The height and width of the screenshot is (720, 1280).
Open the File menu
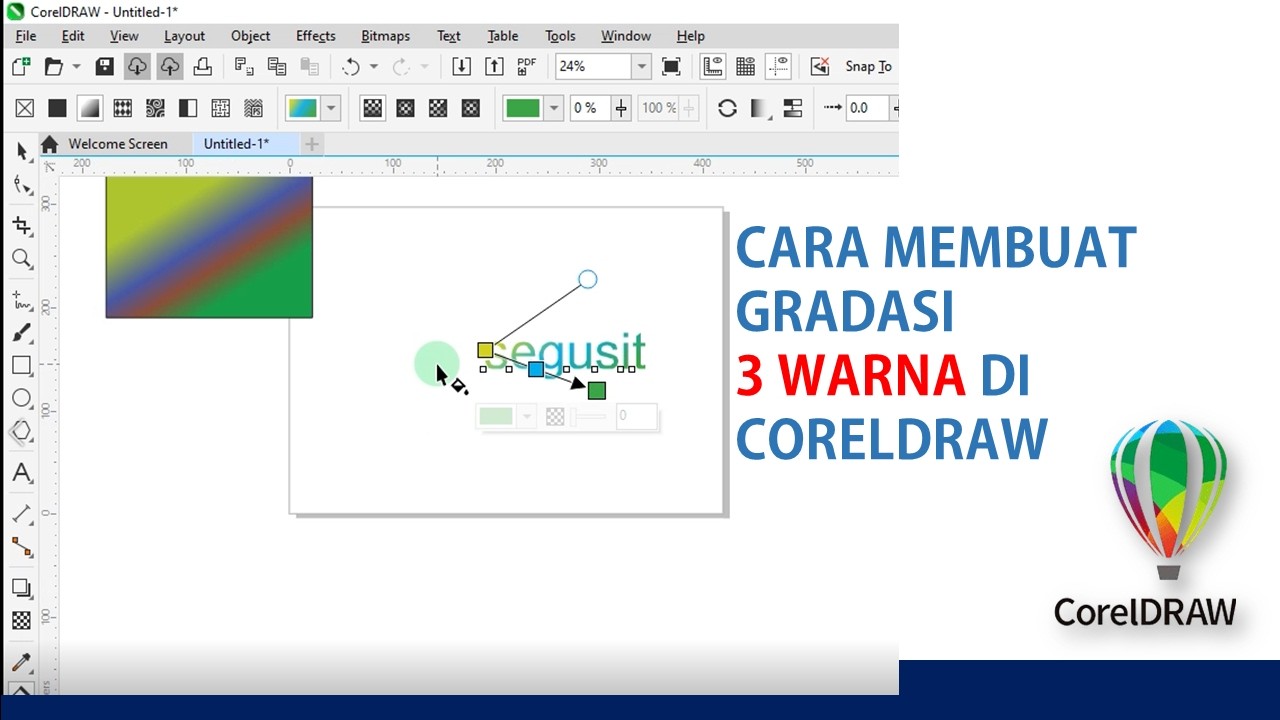26,36
